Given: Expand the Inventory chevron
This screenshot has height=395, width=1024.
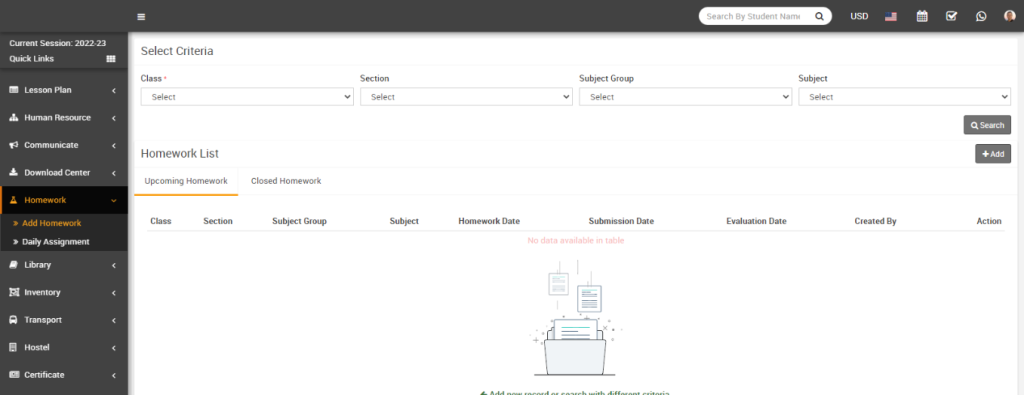Looking at the screenshot, I should (x=114, y=293).
